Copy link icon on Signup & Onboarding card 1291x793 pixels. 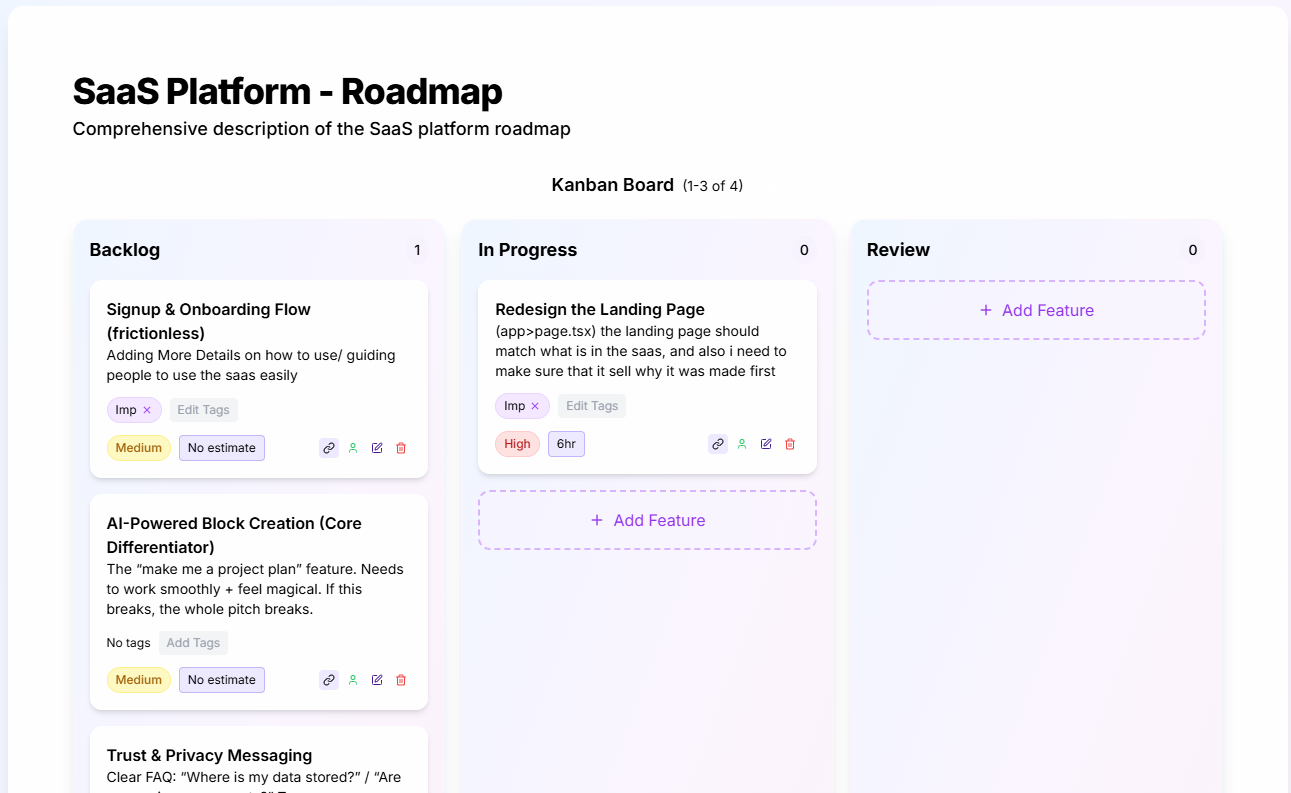tap(329, 448)
